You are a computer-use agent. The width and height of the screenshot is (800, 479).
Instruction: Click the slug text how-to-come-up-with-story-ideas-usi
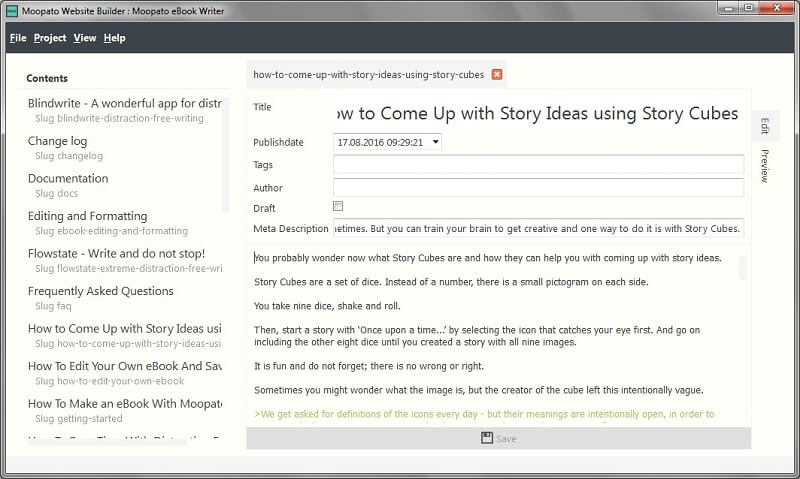[139, 344]
